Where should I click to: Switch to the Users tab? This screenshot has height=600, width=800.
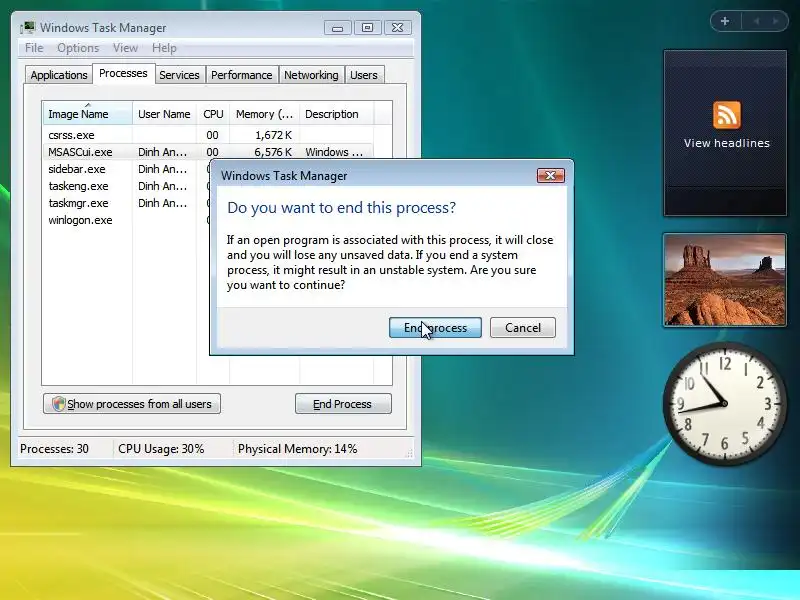coord(364,75)
